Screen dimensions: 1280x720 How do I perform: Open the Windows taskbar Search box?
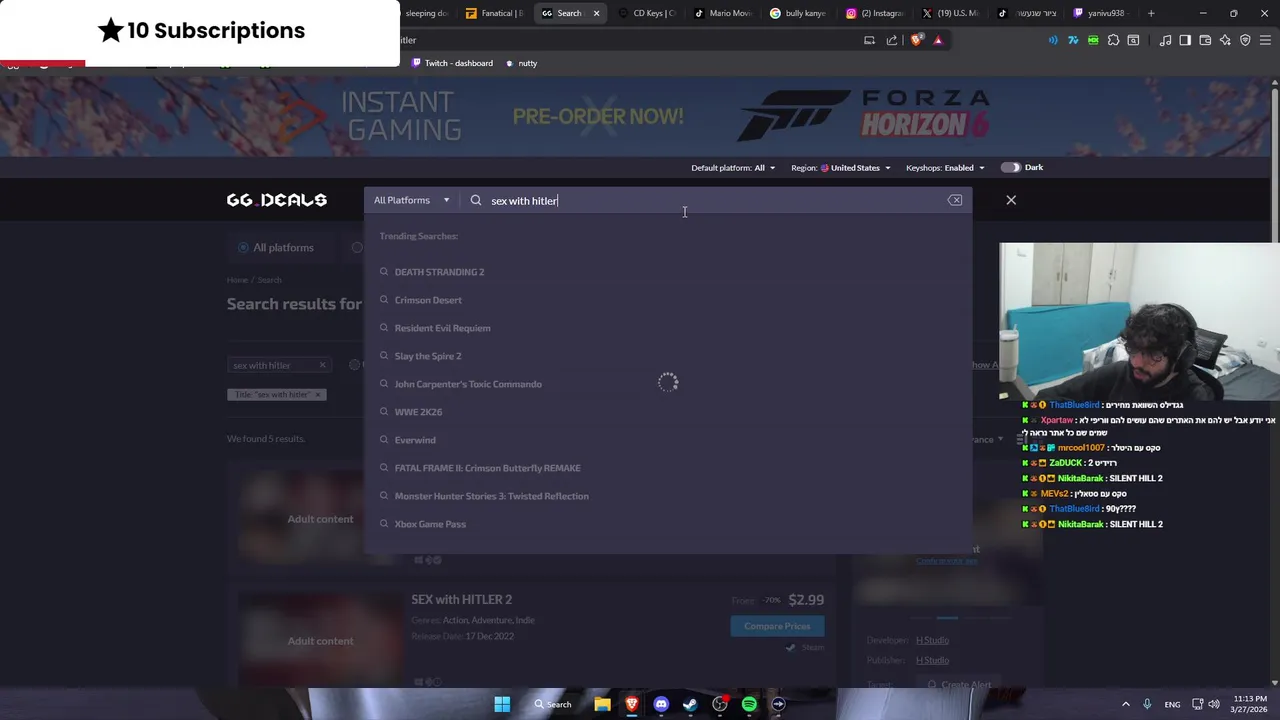click(x=553, y=704)
